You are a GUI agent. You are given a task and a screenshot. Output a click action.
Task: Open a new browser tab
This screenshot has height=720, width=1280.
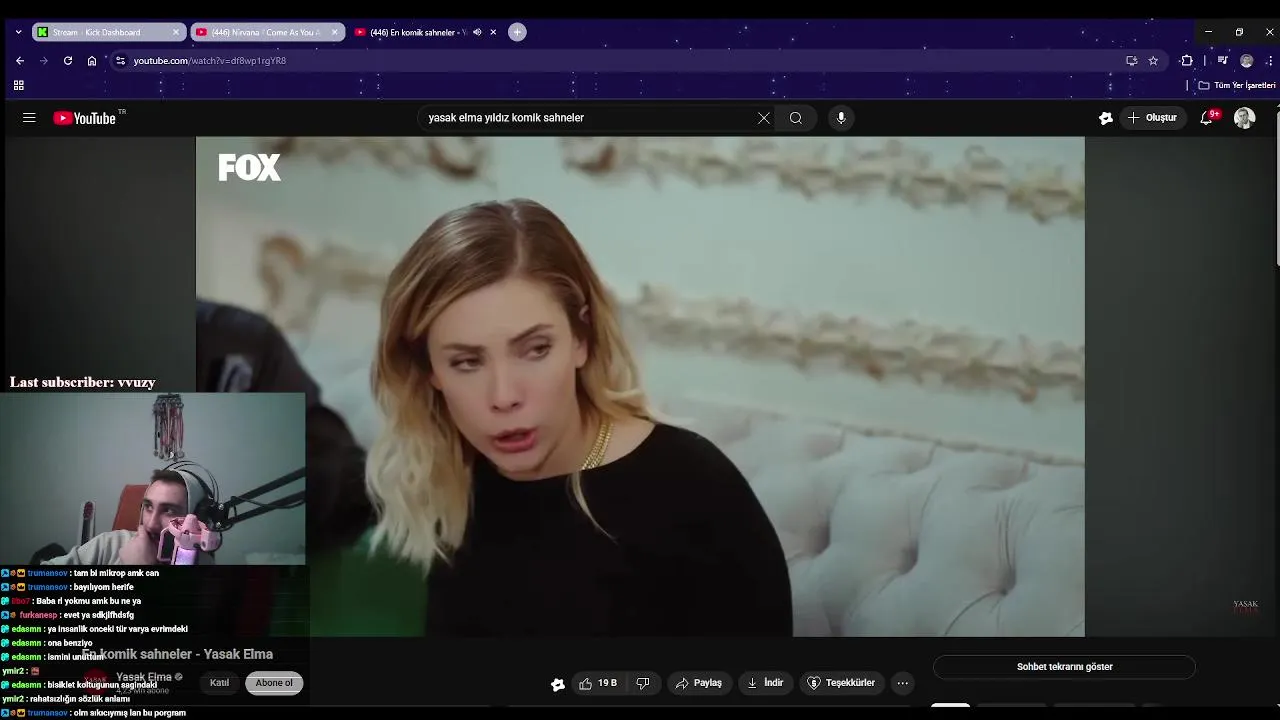[517, 32]
